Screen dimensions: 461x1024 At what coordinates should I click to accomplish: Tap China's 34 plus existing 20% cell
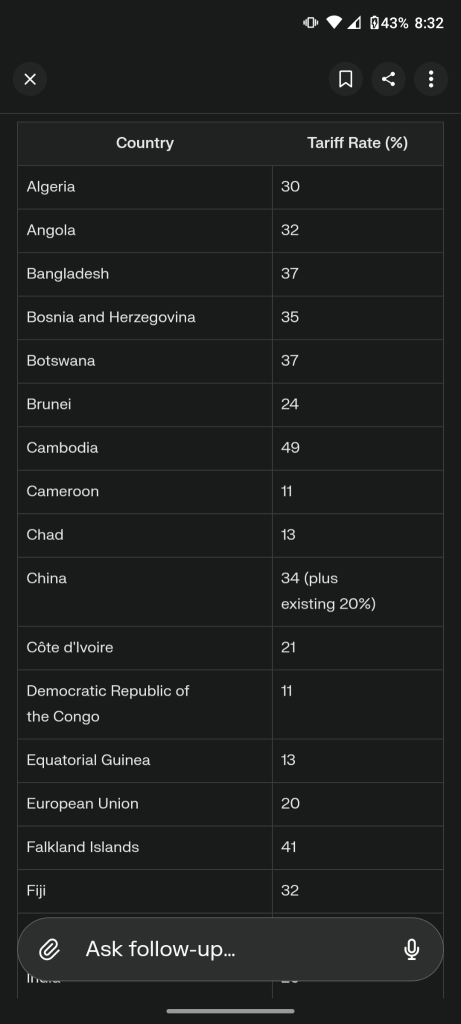click(x=358, y=592)
